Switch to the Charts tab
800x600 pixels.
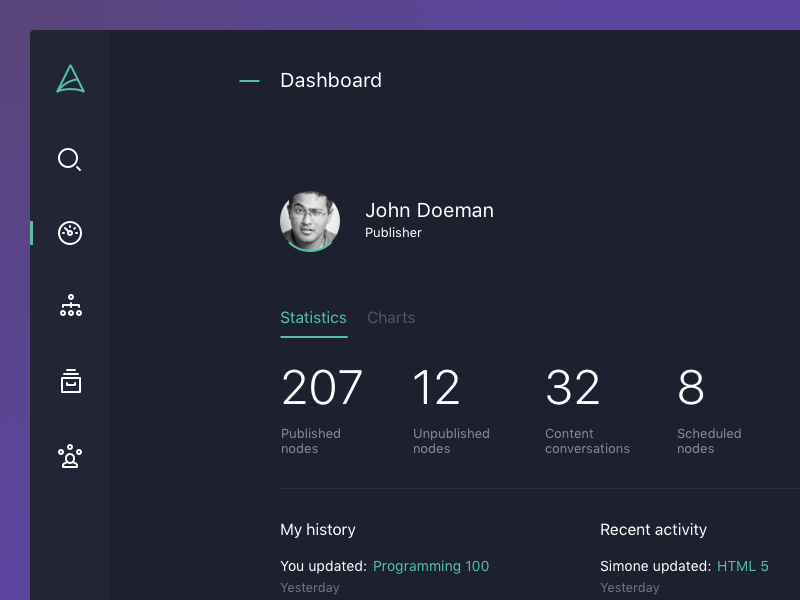point(391,318)
